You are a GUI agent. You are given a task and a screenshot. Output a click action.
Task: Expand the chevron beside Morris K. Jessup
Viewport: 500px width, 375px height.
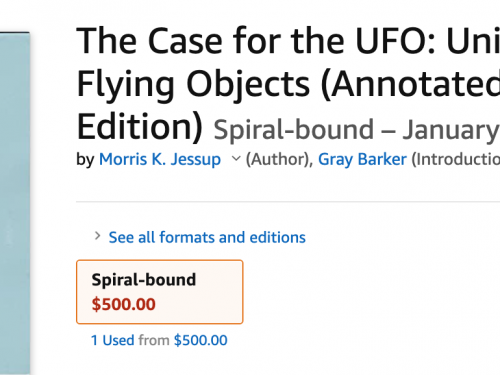click(x=236, y=159)
